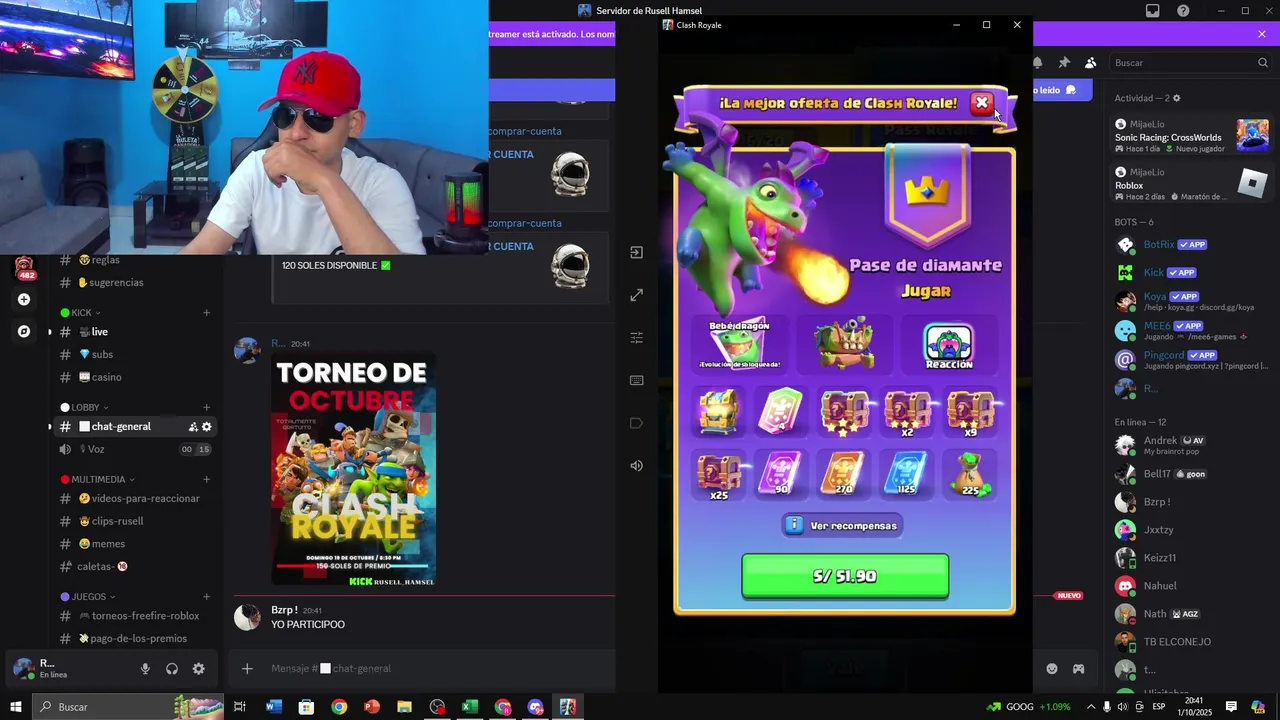Open torneos-freefire-roblox channel
Viewport: 1280px width, 720px height.
pyautogui.click(x=134, y=616)
